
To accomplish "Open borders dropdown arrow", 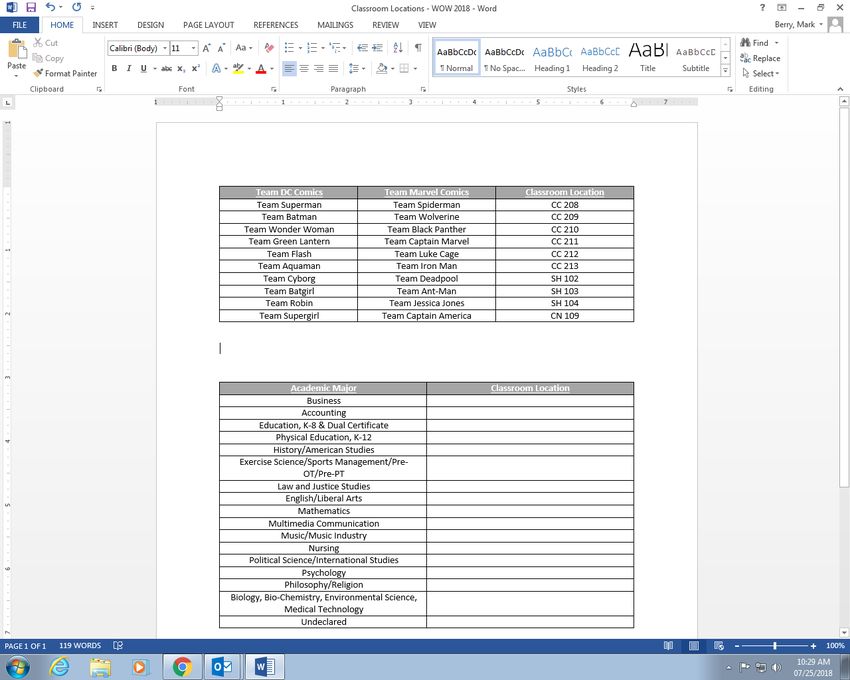I will 415,68.
